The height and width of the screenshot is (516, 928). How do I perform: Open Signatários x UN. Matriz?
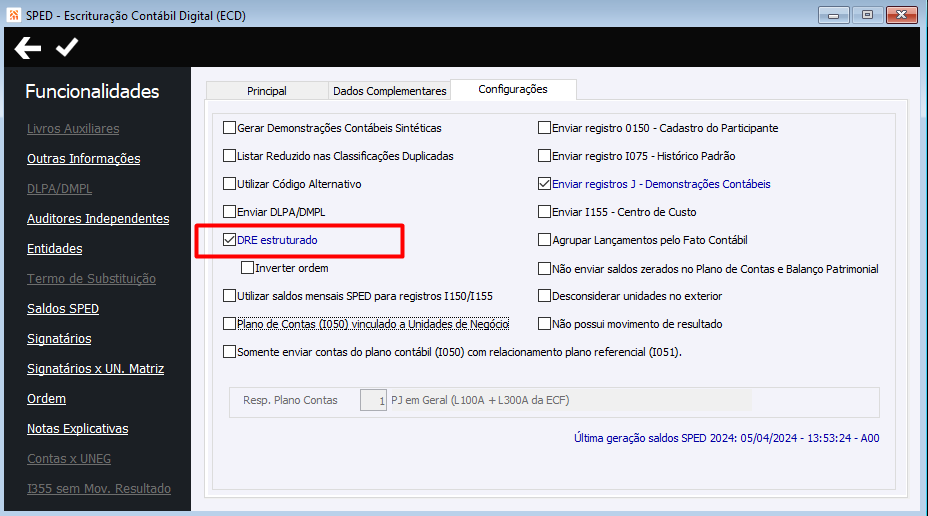click(95, 369)
